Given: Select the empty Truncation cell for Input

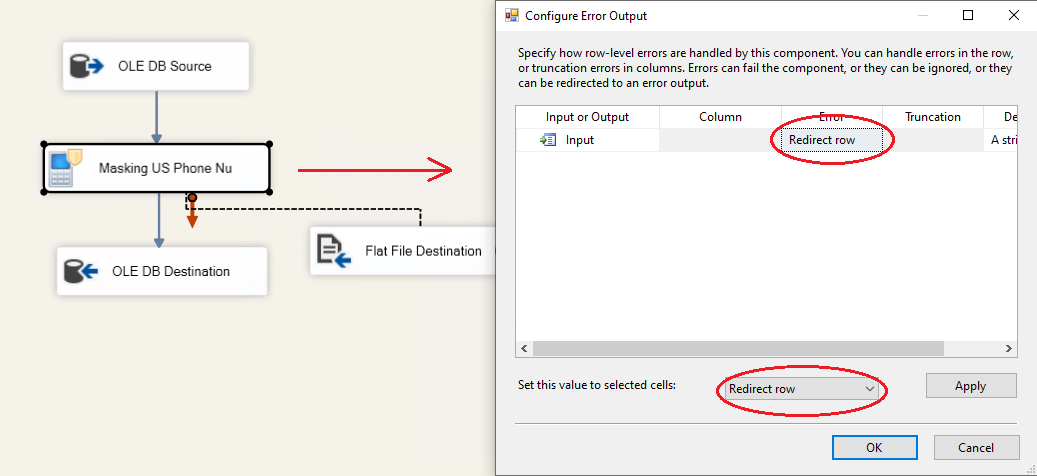Looking at the screenshot, I should pos(932,140).
